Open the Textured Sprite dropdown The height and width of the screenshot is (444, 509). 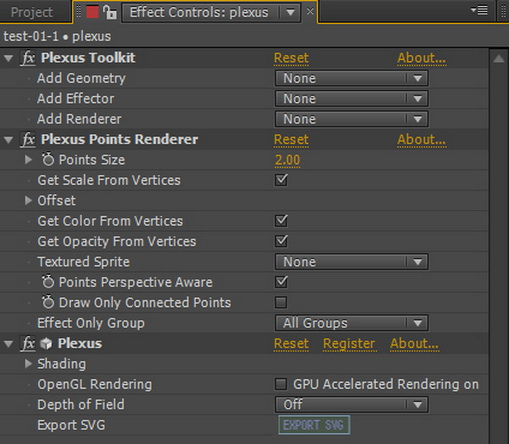tap(352, 262)
